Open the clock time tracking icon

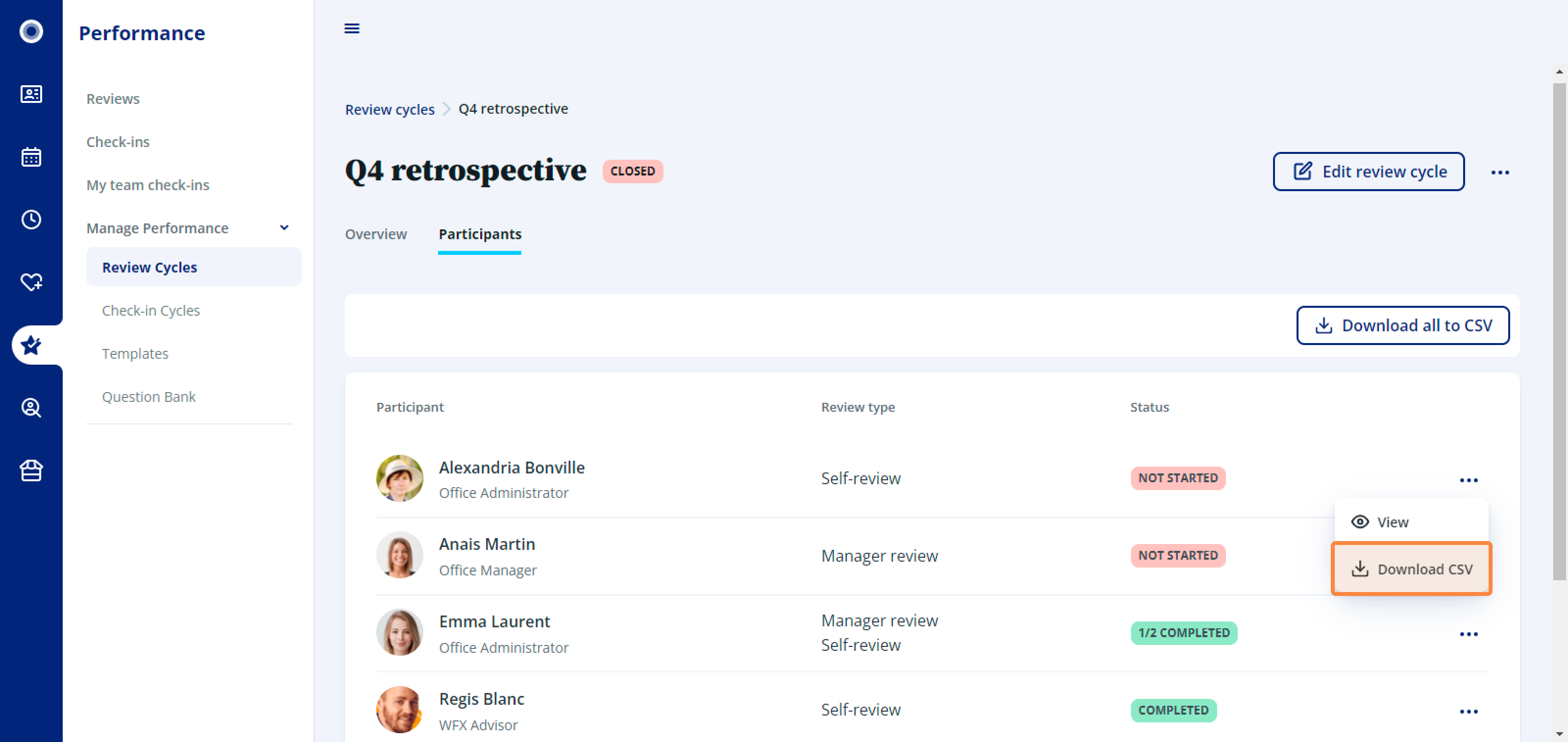tap(31, 220)
